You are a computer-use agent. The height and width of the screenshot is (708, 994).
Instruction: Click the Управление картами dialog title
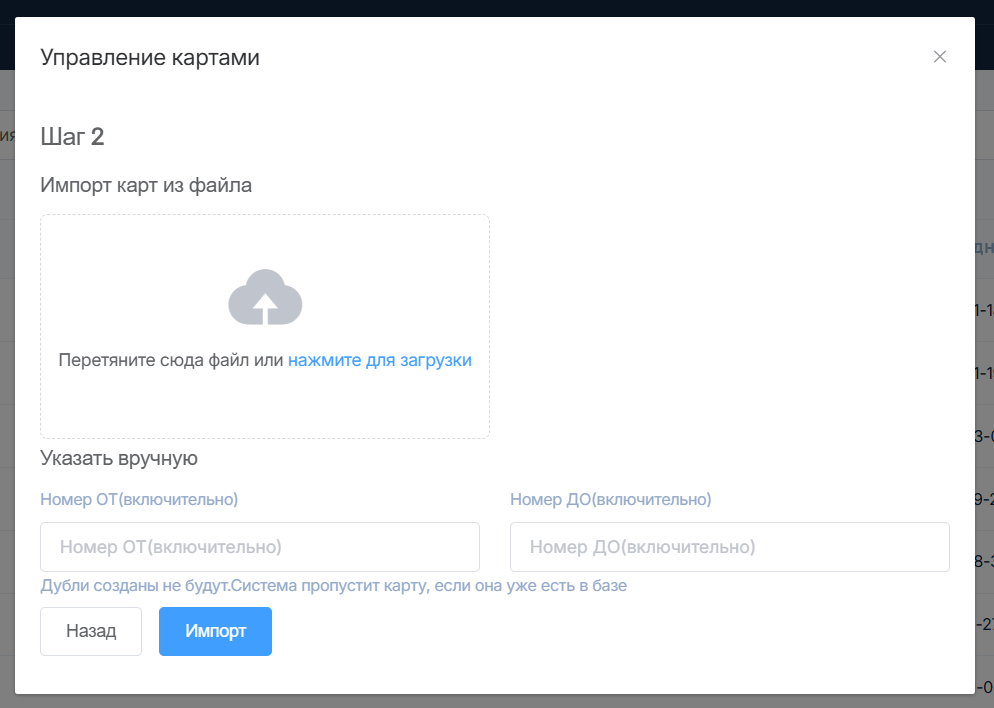click(x=150, y=58)
